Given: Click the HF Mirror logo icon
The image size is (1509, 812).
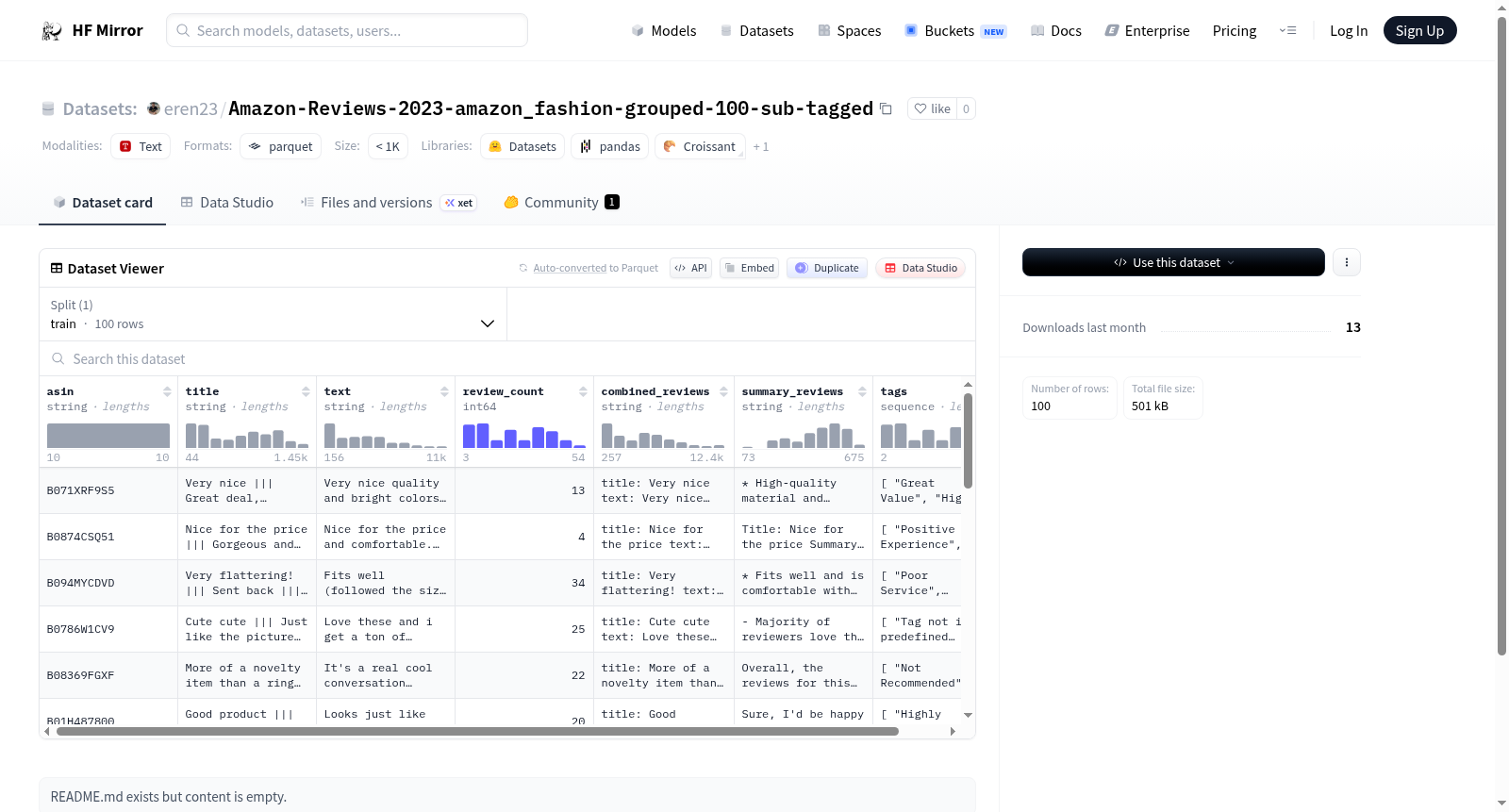Looking at the screenshot, I should point(52,31).
